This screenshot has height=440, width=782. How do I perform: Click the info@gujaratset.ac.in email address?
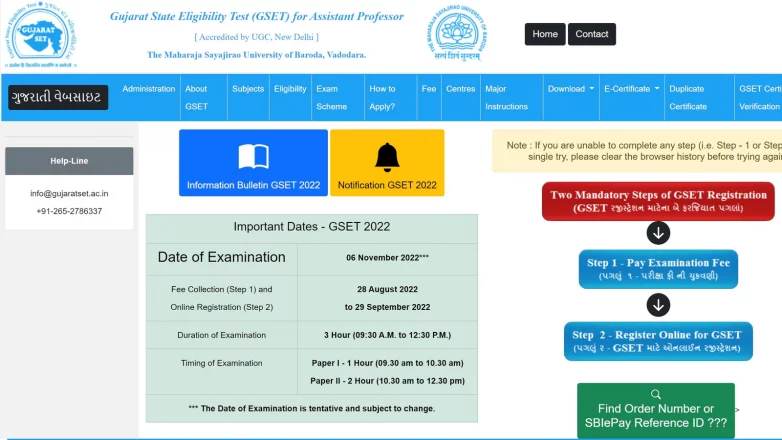click(x=69, y=194)
